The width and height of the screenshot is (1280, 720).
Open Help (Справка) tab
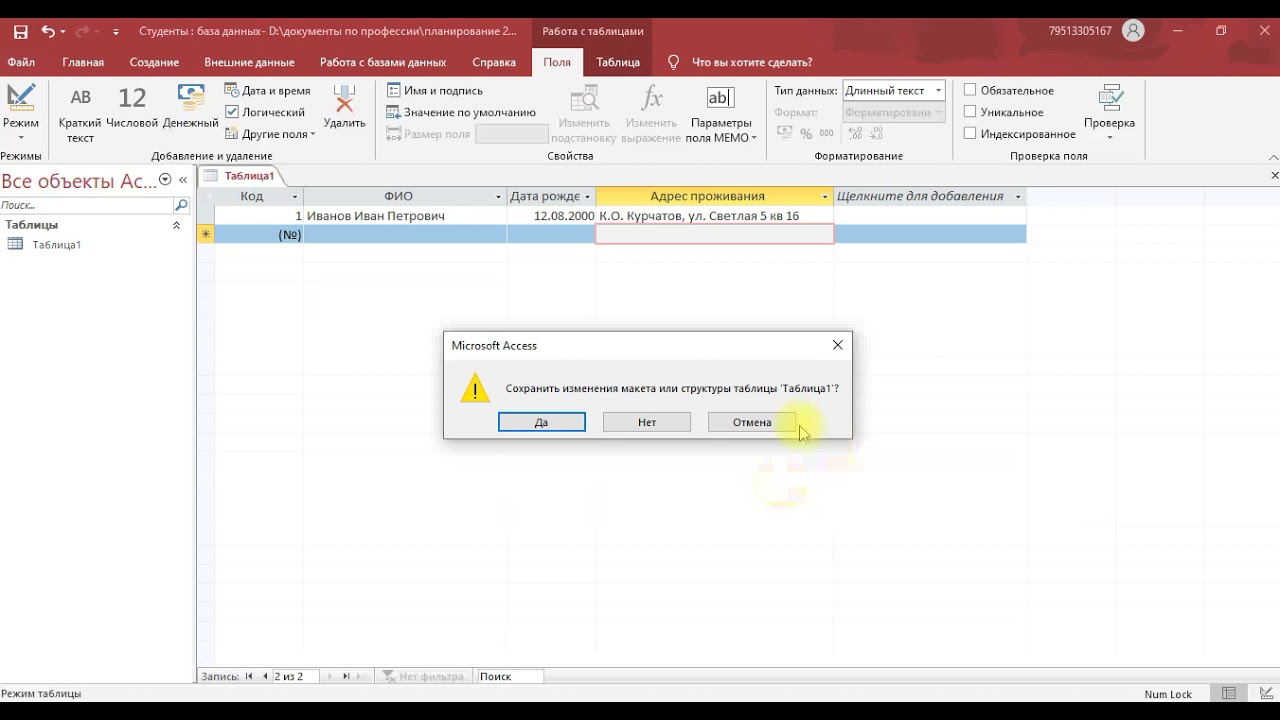(x=494, y=62)
